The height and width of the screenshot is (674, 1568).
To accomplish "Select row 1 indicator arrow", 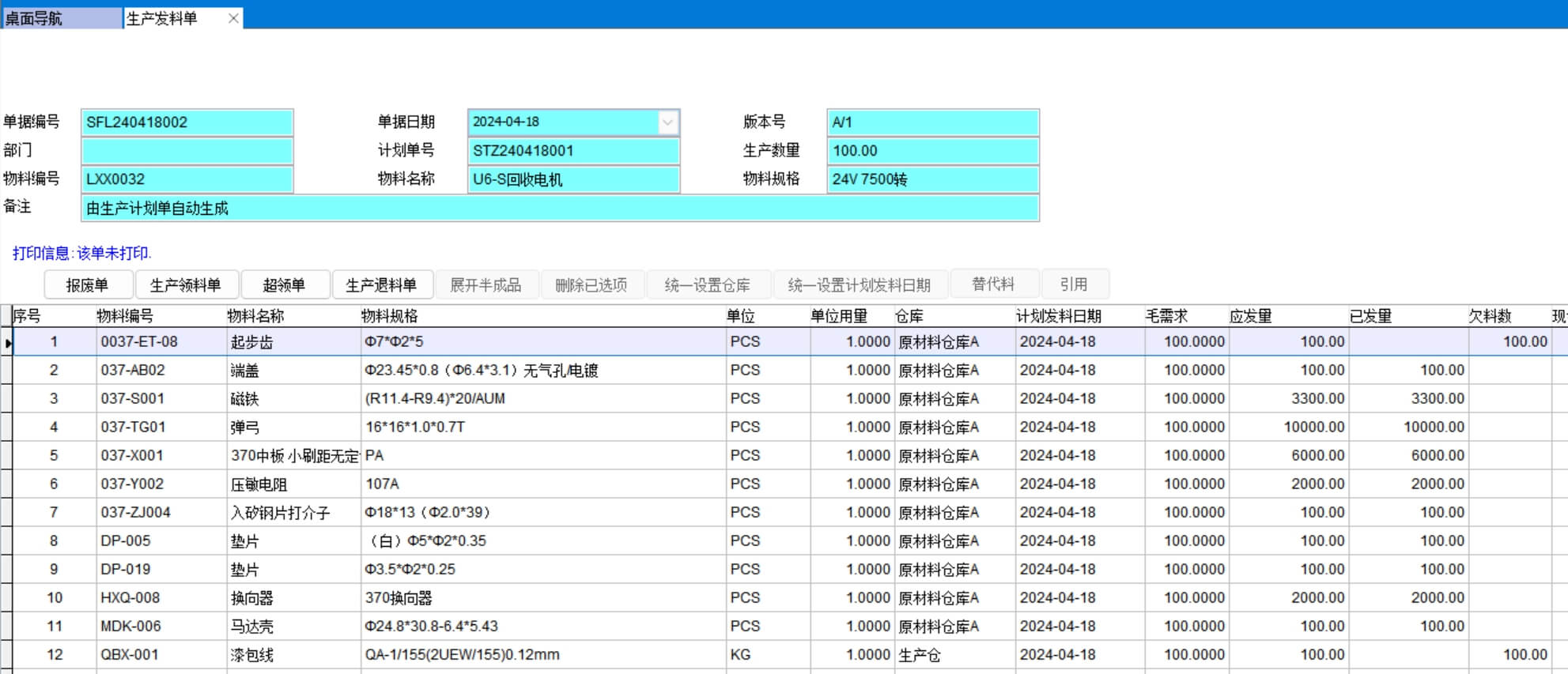I will pyautogui.click(x=7, y=342).
